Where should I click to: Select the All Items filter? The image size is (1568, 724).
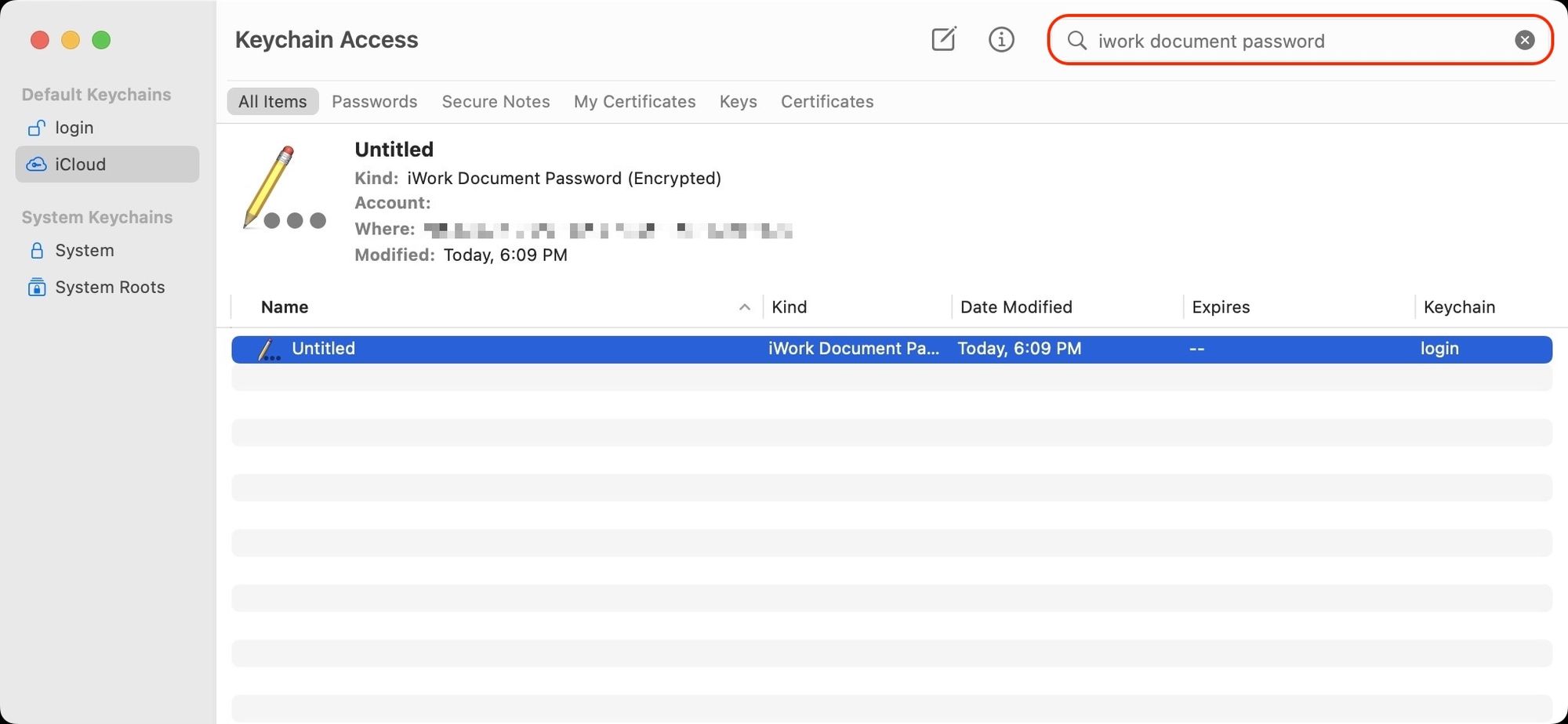tap(272, 101)
